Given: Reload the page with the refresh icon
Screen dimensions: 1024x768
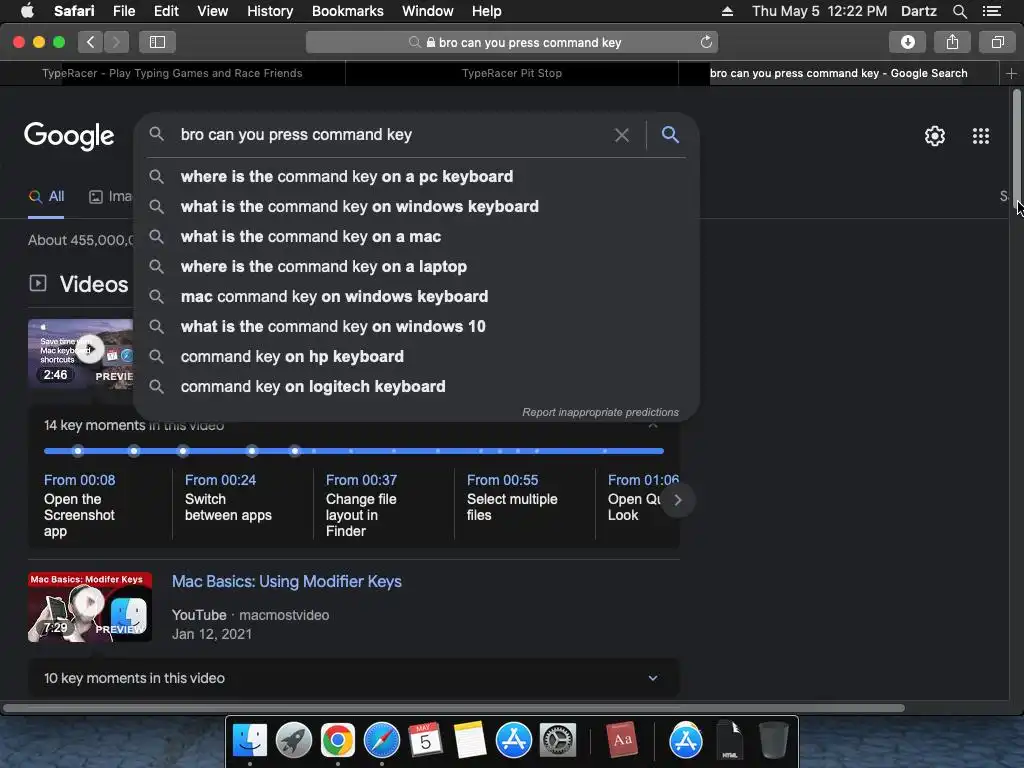Looking at the screenshot, I should coord(706,42).
